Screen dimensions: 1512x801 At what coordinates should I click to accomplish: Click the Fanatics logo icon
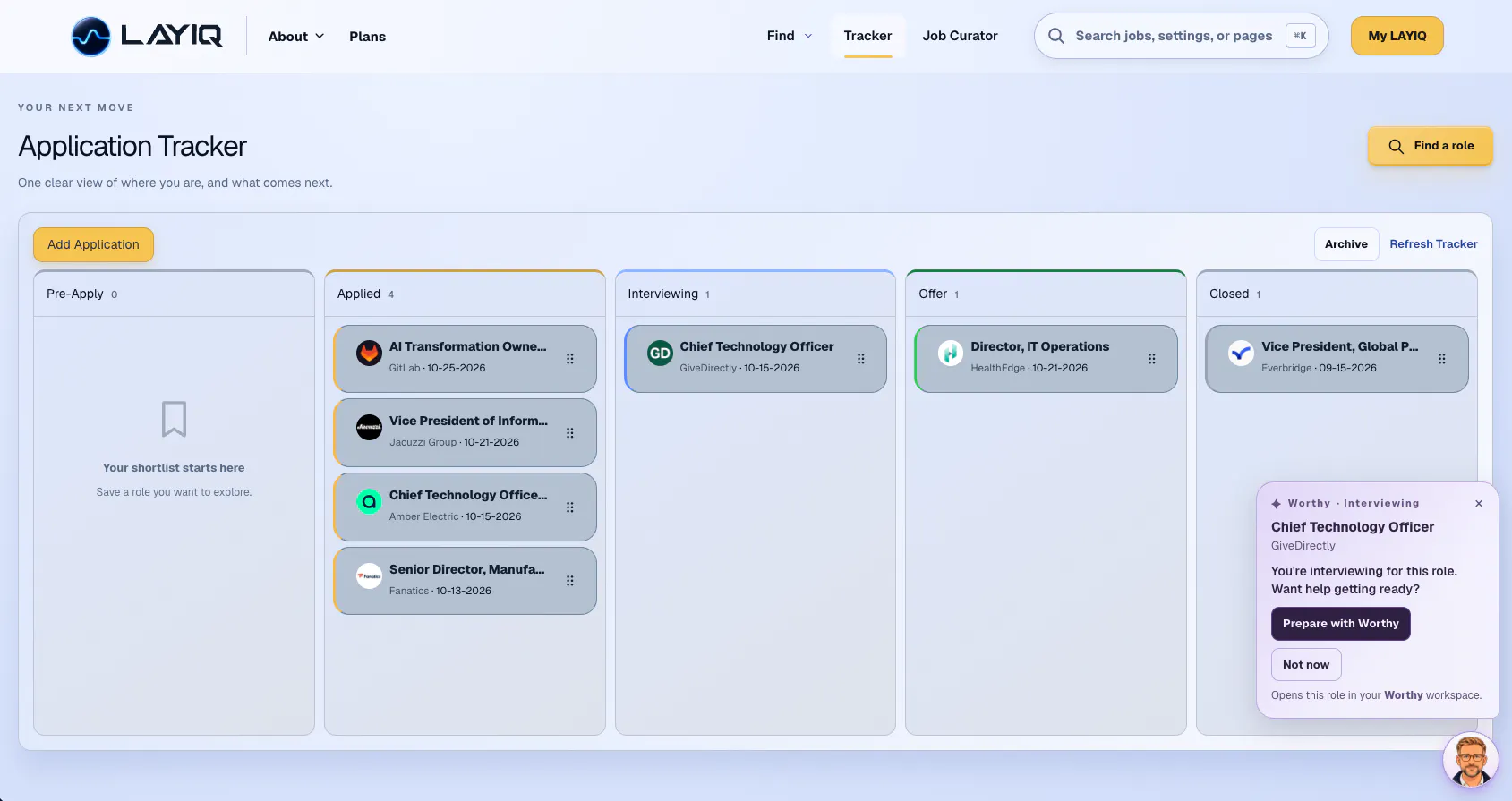(x=369, y=576)
